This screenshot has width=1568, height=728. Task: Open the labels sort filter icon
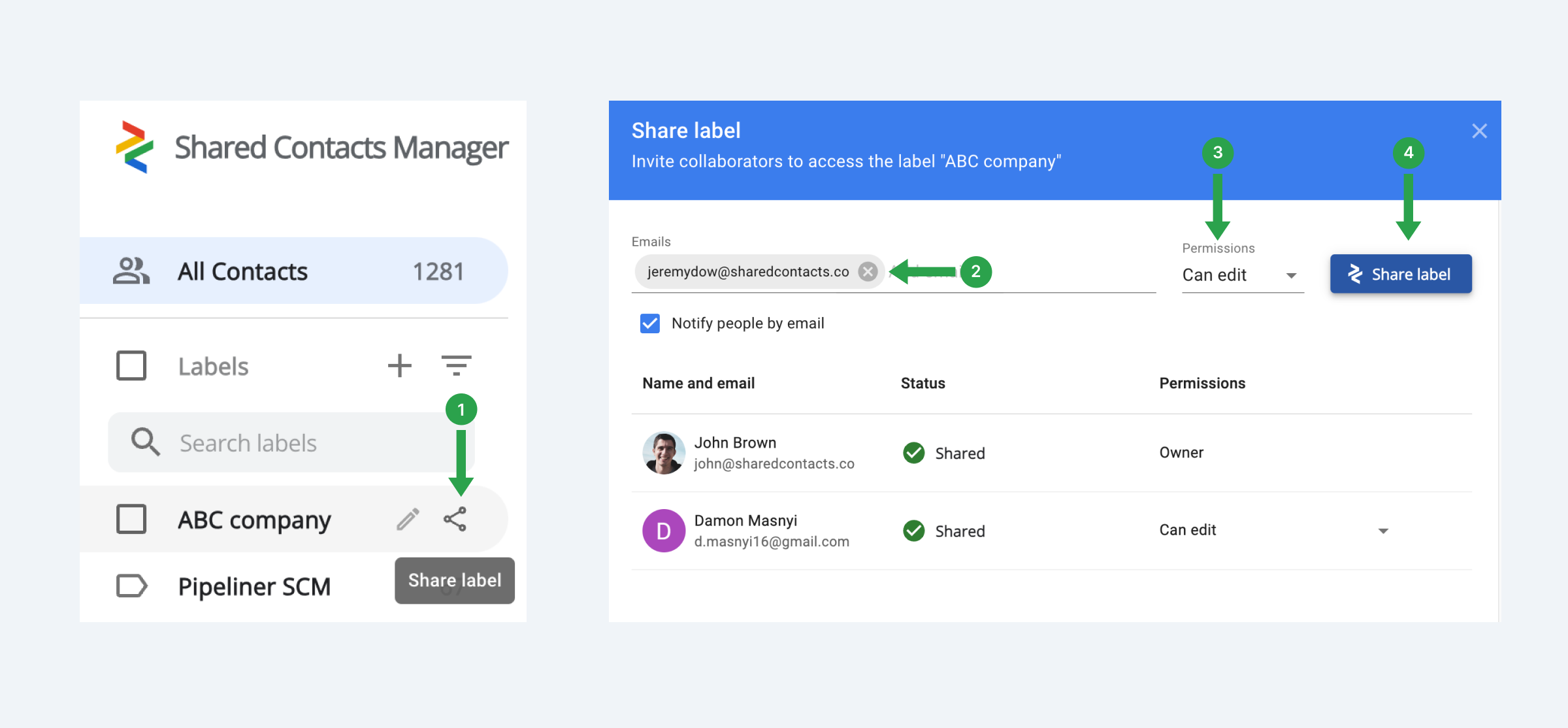(x=456, y=365)
